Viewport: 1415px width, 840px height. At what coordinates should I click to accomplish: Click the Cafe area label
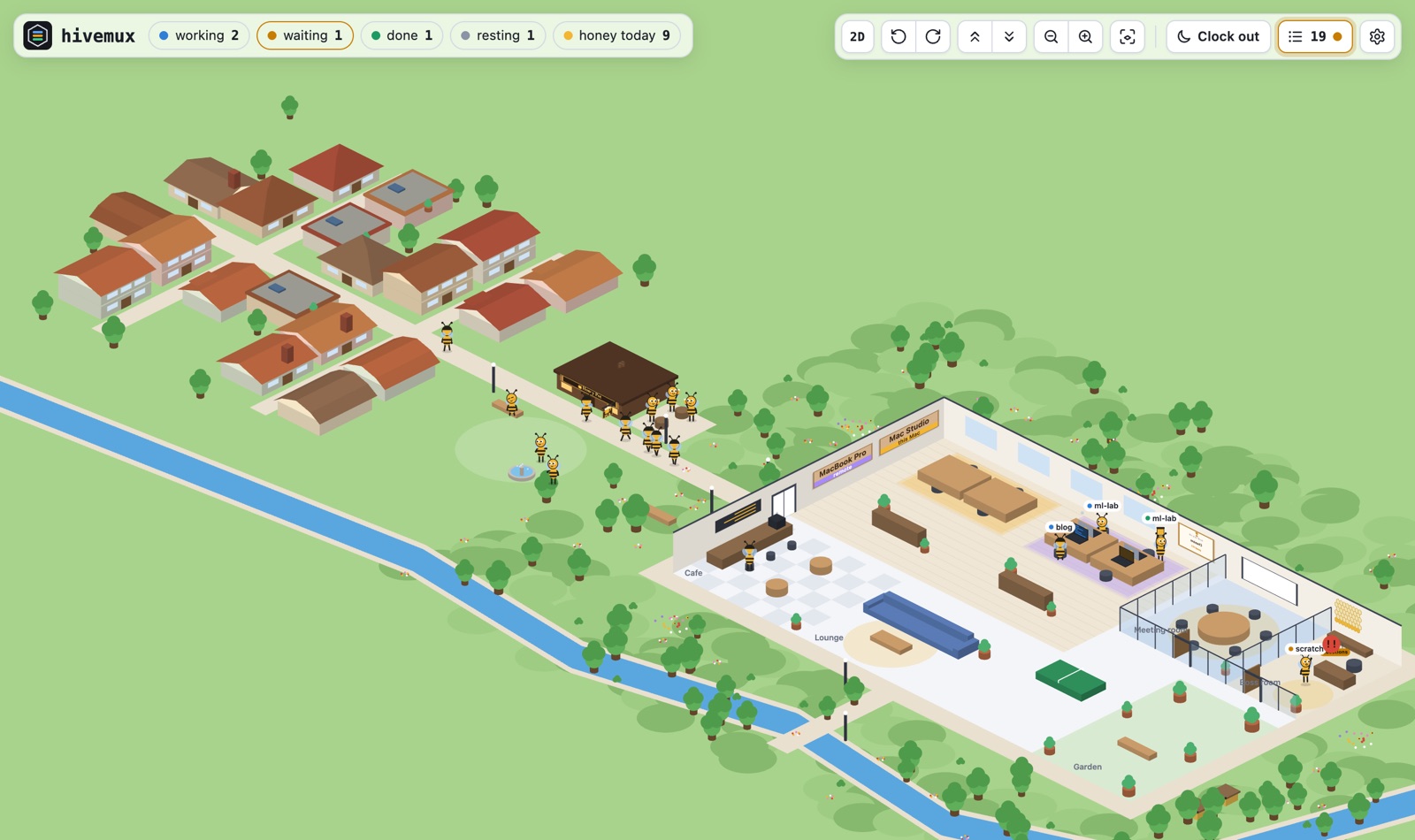(x=693, y=573)
